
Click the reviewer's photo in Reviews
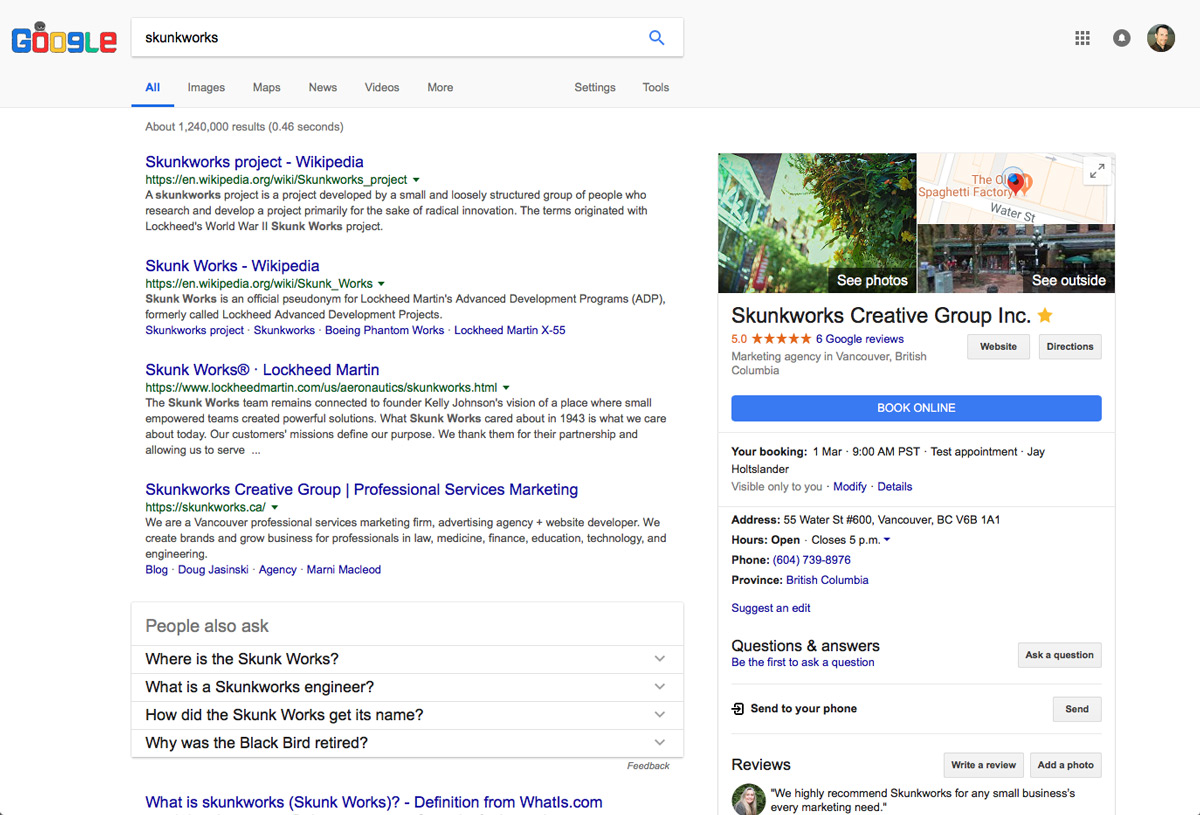747,799
